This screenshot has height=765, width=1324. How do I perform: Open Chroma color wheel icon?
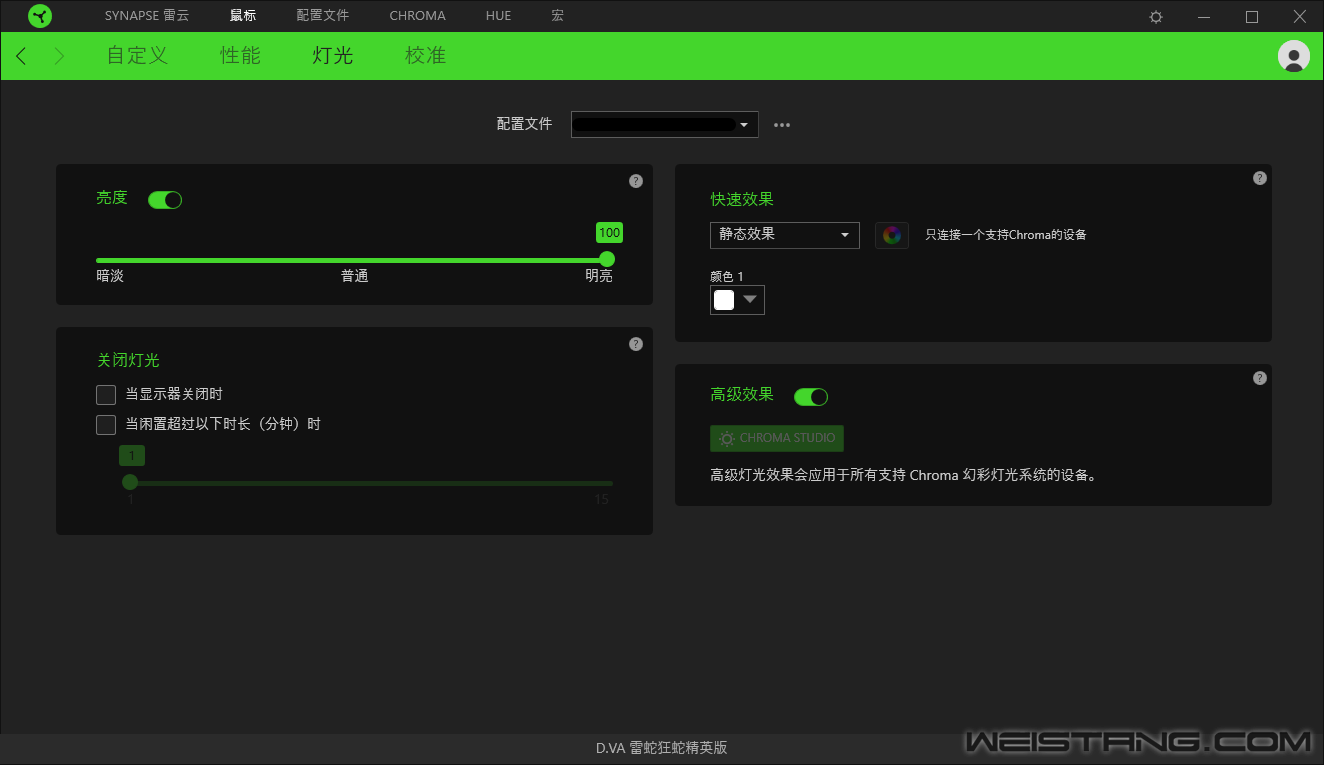pos(892,235)
